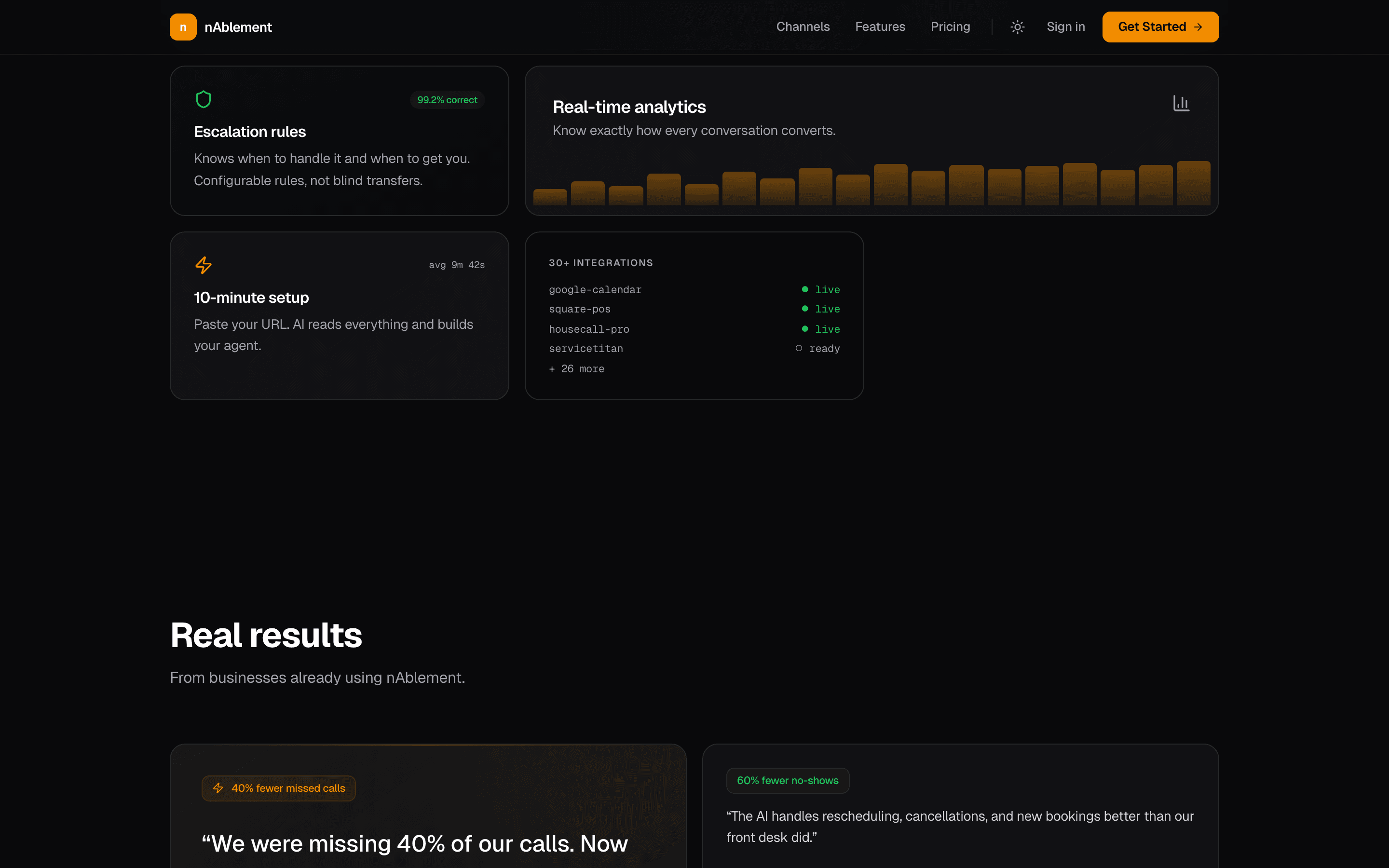Viewport: 1389px width, 868px height.
Task: Click the ready status of servicetitan
Action: [x=824, y=349]
